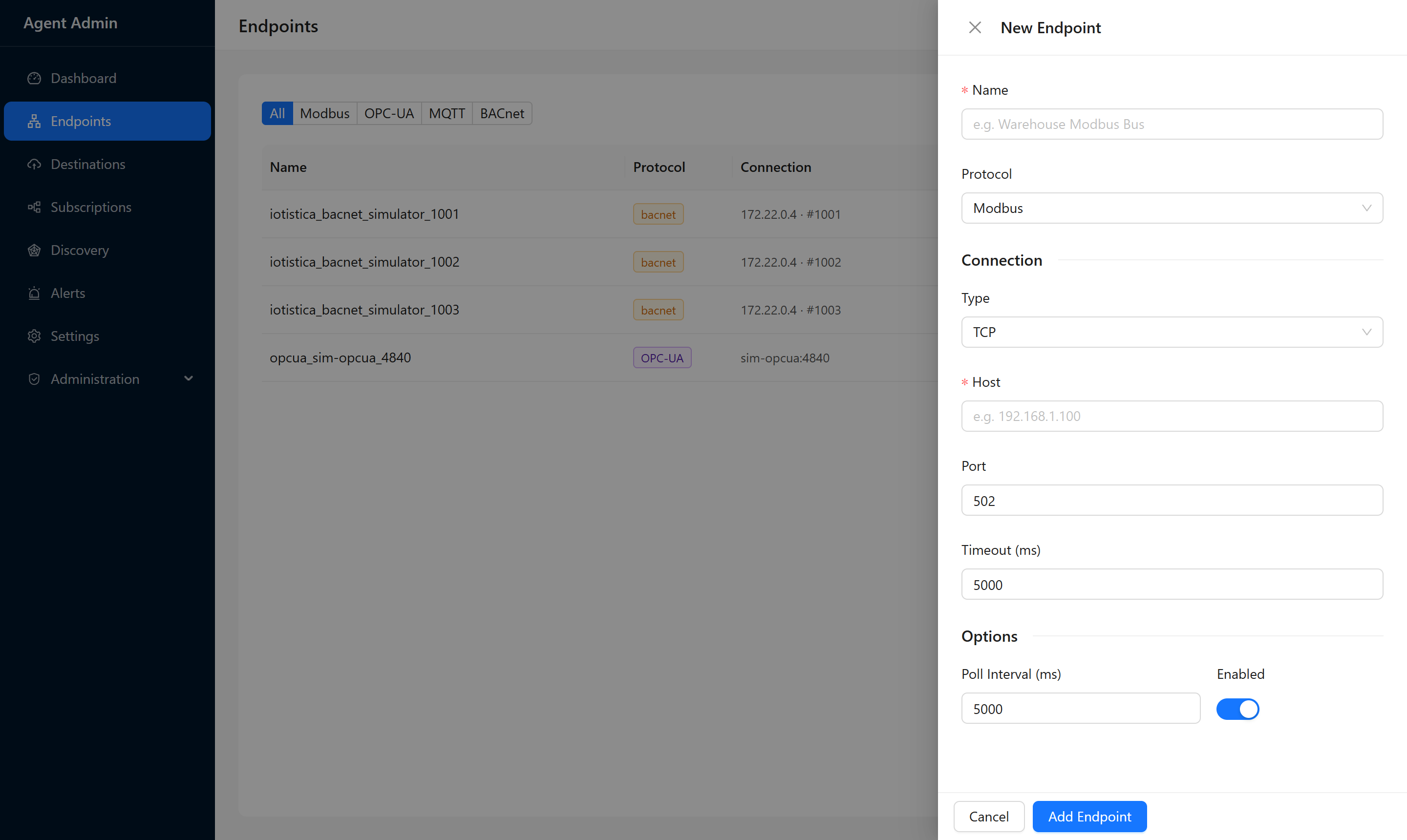This screenshot has height=840, width=1407.
Task: Go to Destinations page
Action: pyautogui.click(x=107, y=164)
